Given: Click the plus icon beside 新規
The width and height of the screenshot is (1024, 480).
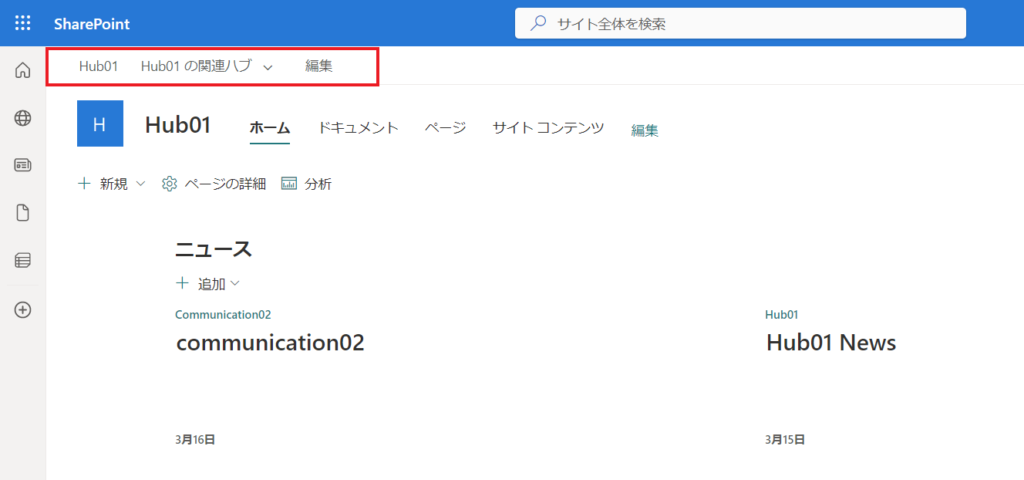Looking at the screenshot, I should point(84,184).
